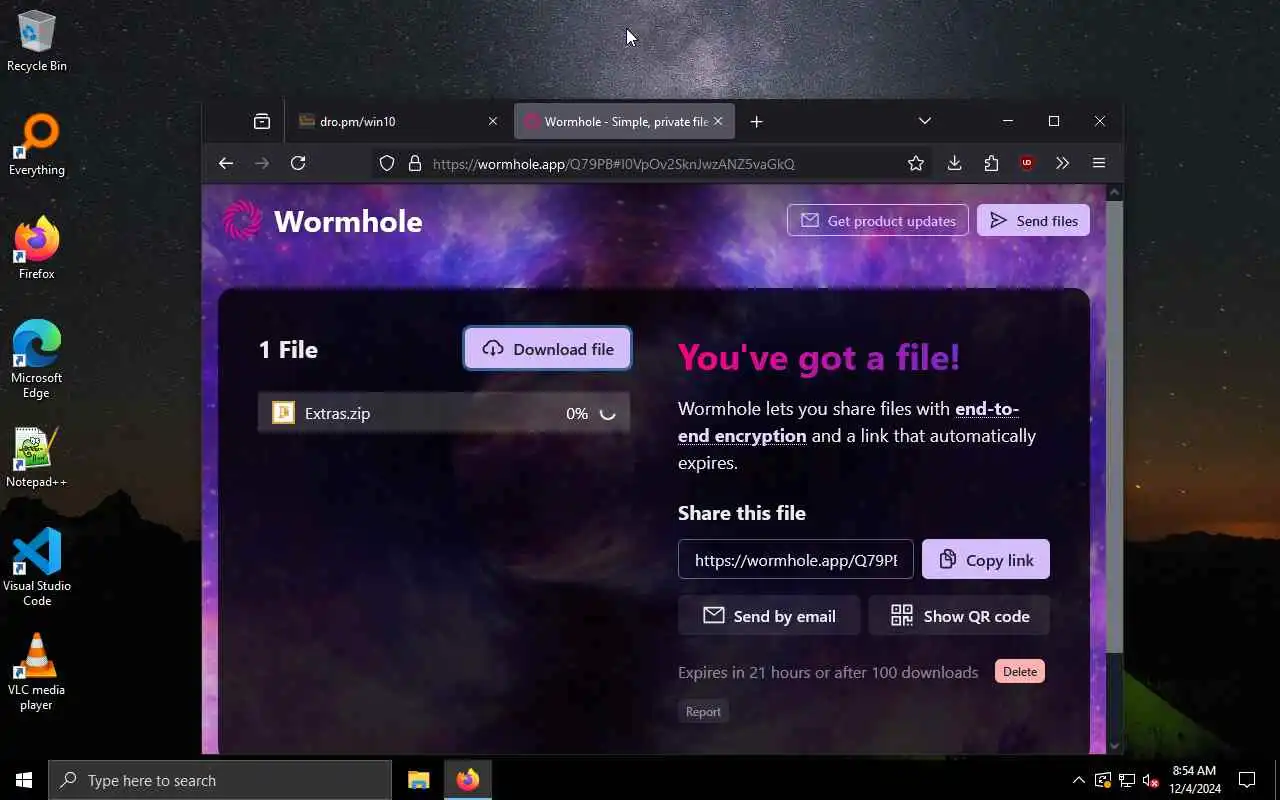Click the Wormhole logo
This screenshot has width=1280, height=800.
coord(322,221)
